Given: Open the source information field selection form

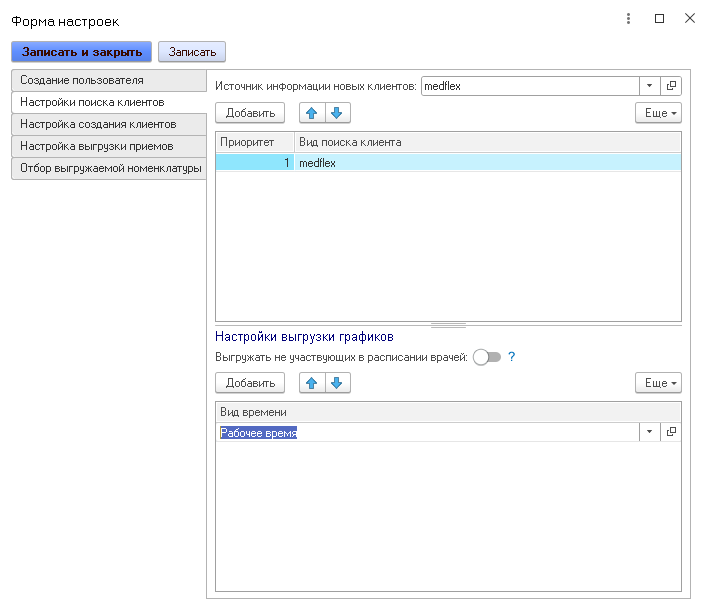Looking at the screenshot, I should point(671,86).
